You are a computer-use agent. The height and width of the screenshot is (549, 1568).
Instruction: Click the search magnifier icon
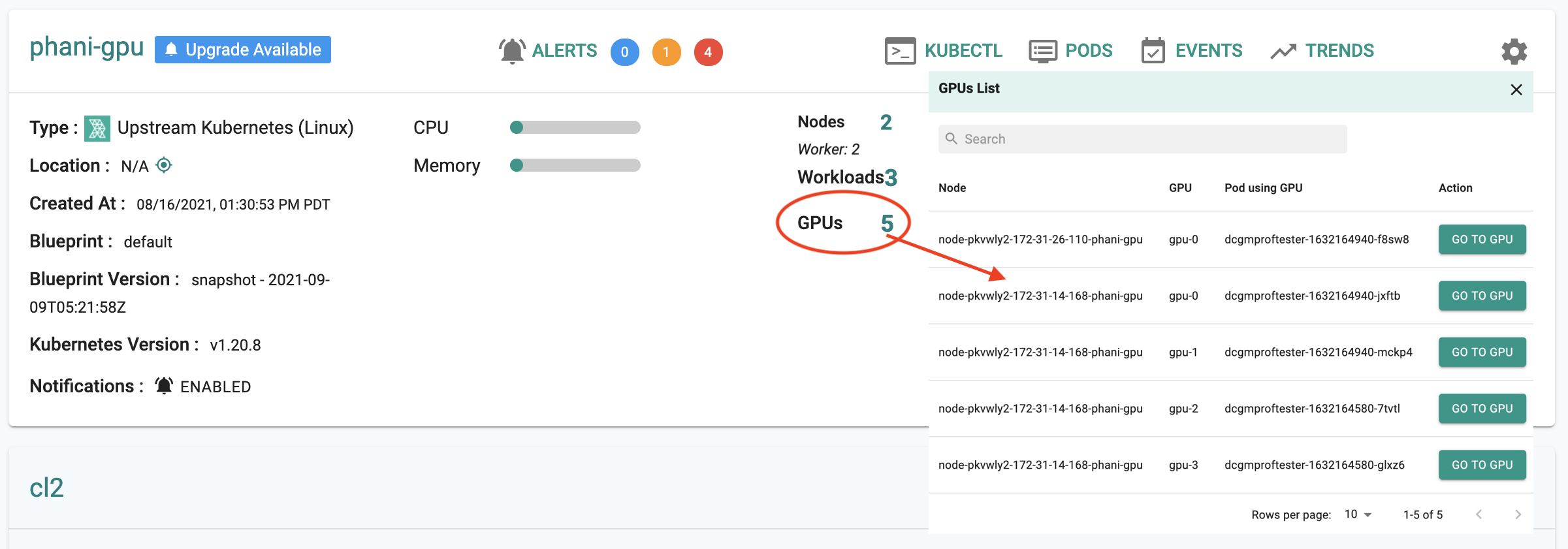point(952,138)
